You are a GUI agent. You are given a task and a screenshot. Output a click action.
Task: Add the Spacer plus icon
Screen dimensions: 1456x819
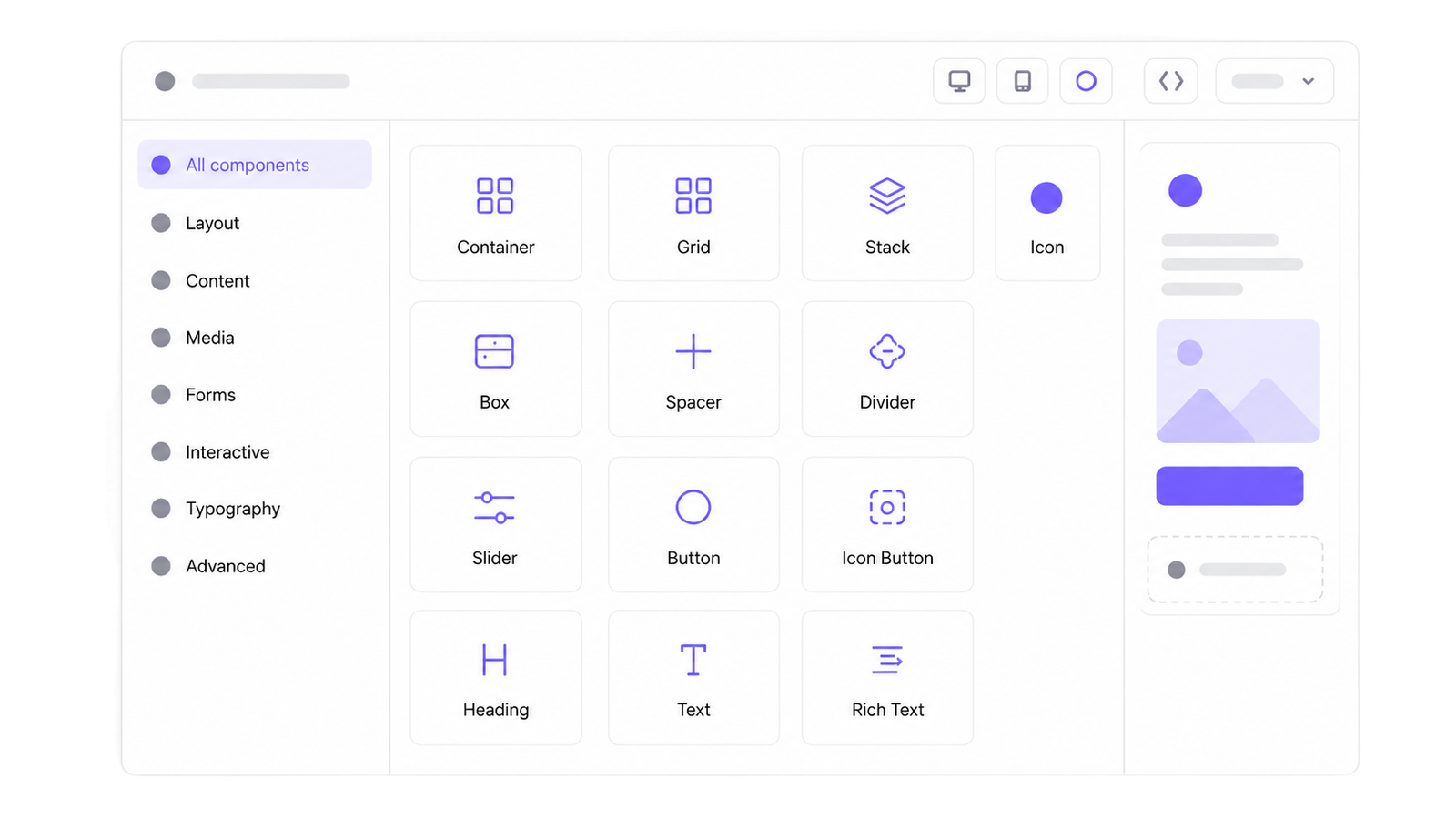(x=693, y=351)
